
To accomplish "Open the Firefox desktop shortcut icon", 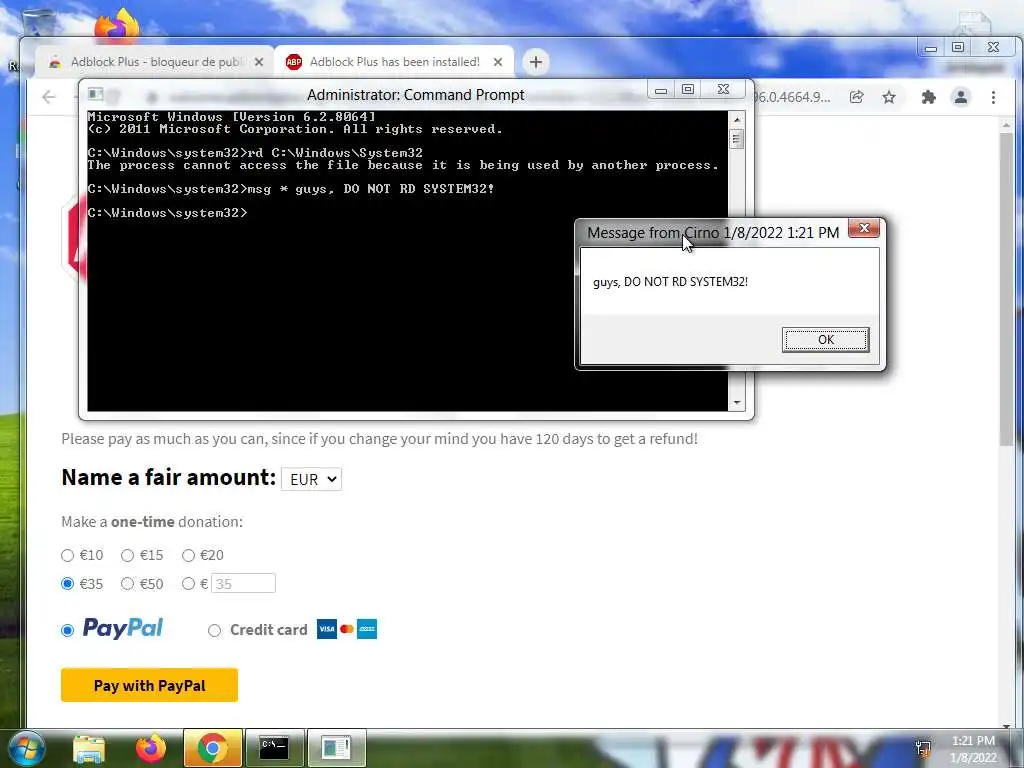I will click(116, 26).
